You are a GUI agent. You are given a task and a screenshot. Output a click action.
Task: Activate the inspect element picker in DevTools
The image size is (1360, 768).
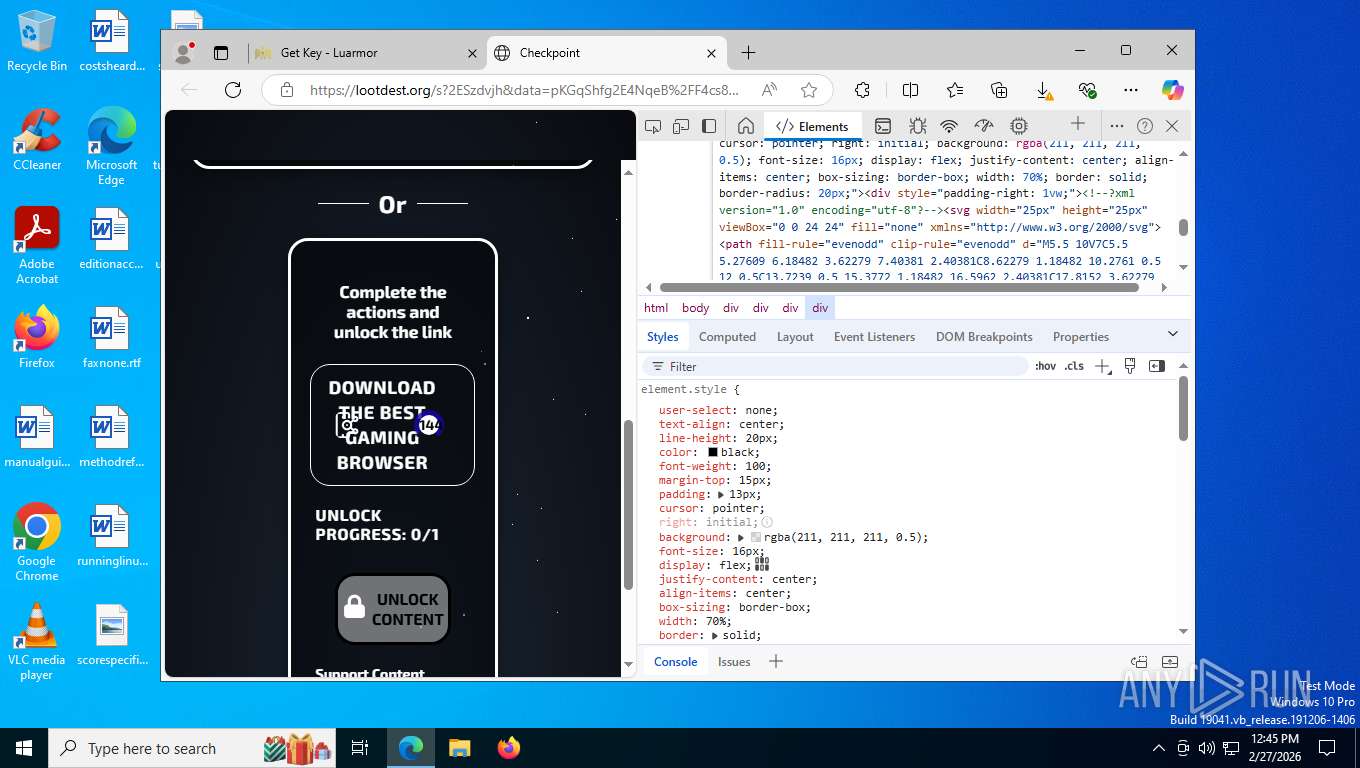click(653, 126)
